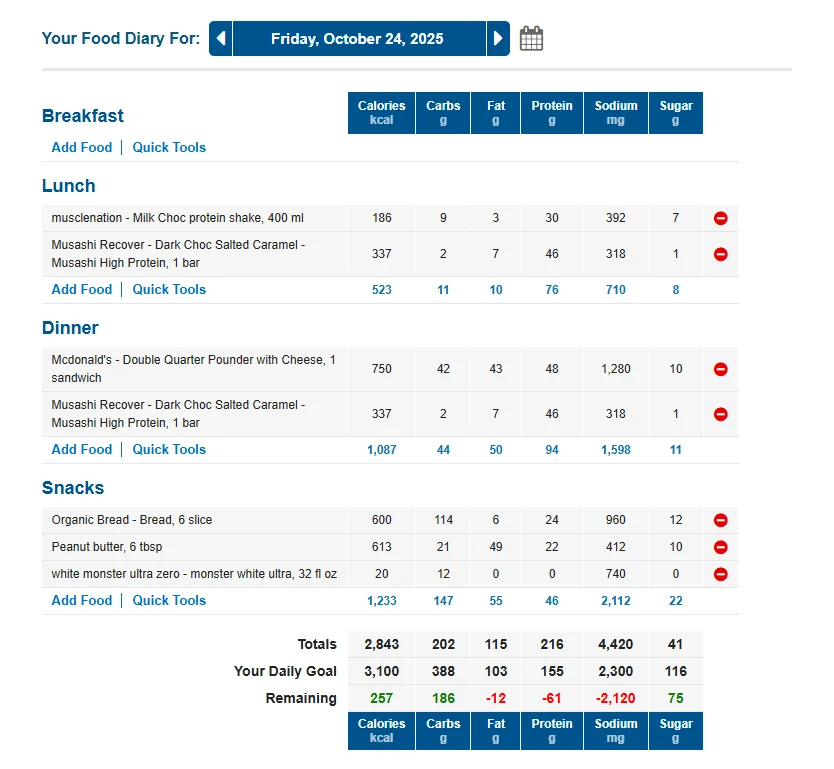
Task: Open Dinner Quick Tools
Action: click(169, 449)
